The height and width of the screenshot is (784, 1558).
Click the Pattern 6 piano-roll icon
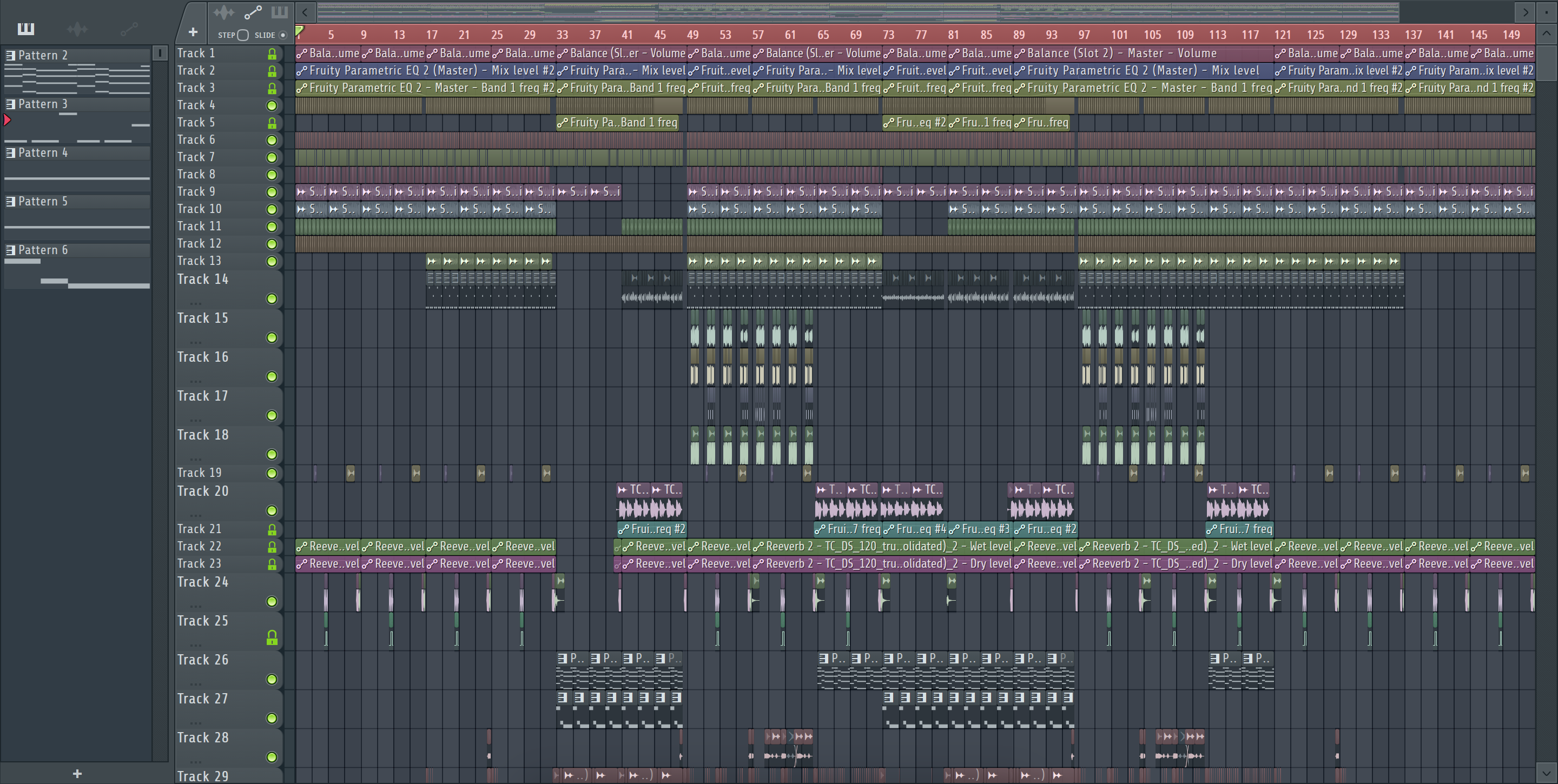click(x=10, y=250)
